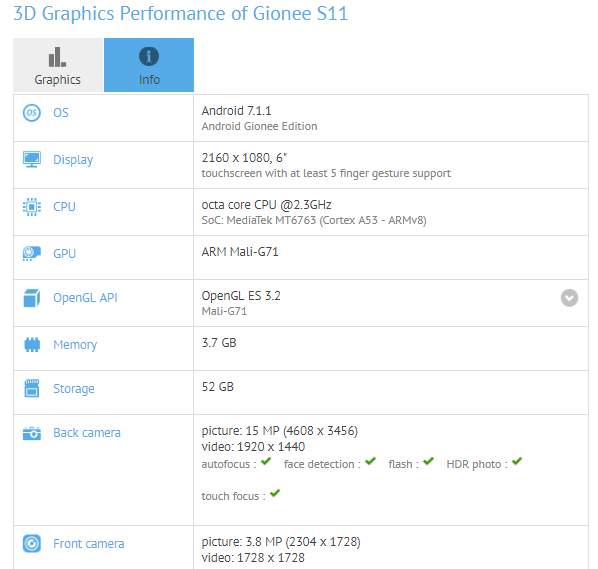The width and height of the screenshot is (598, 569).
Task: Click the 'Mali-G71' subtext under OpenGL
Action: pos(224,311)
